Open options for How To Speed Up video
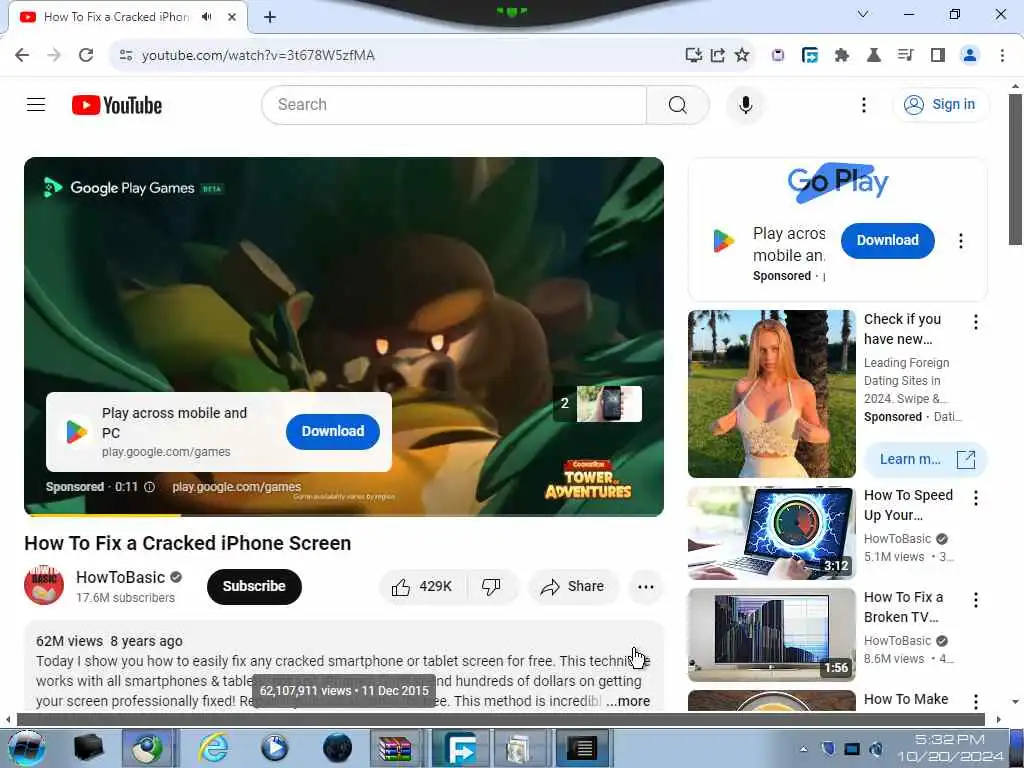 click(x=976, y=498)
